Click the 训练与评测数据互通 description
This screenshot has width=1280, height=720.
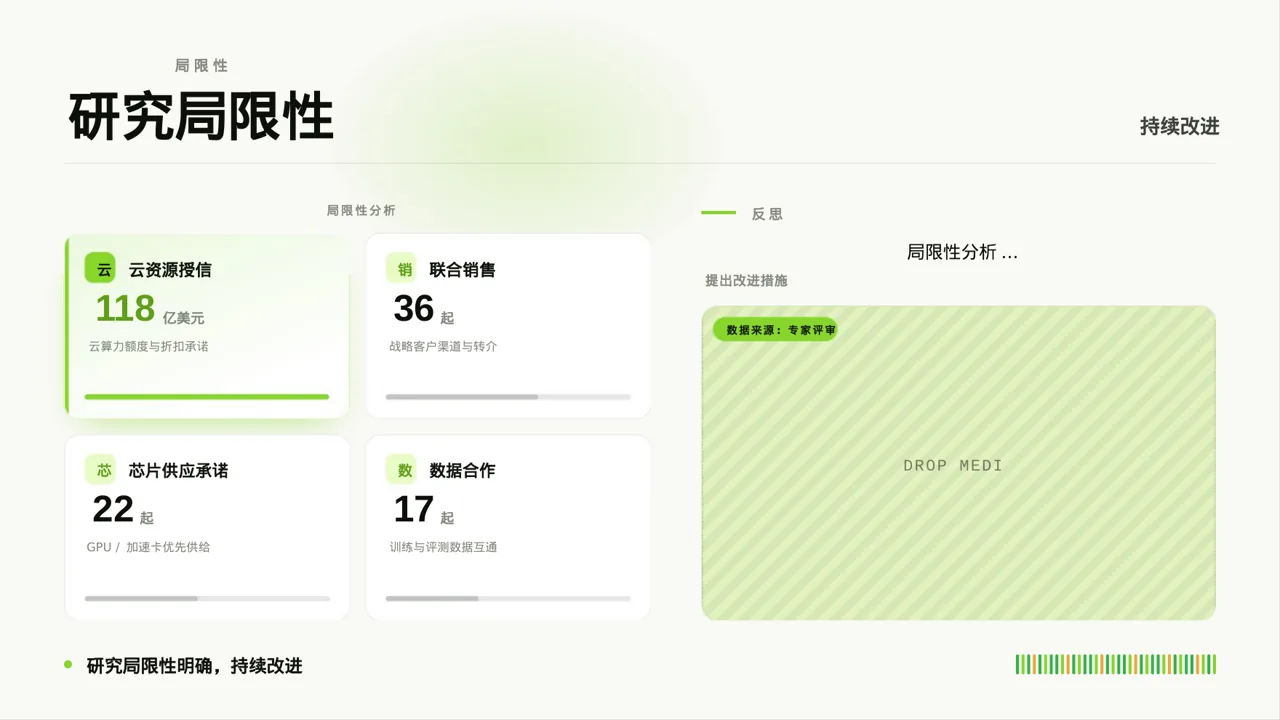pos(443,547)
